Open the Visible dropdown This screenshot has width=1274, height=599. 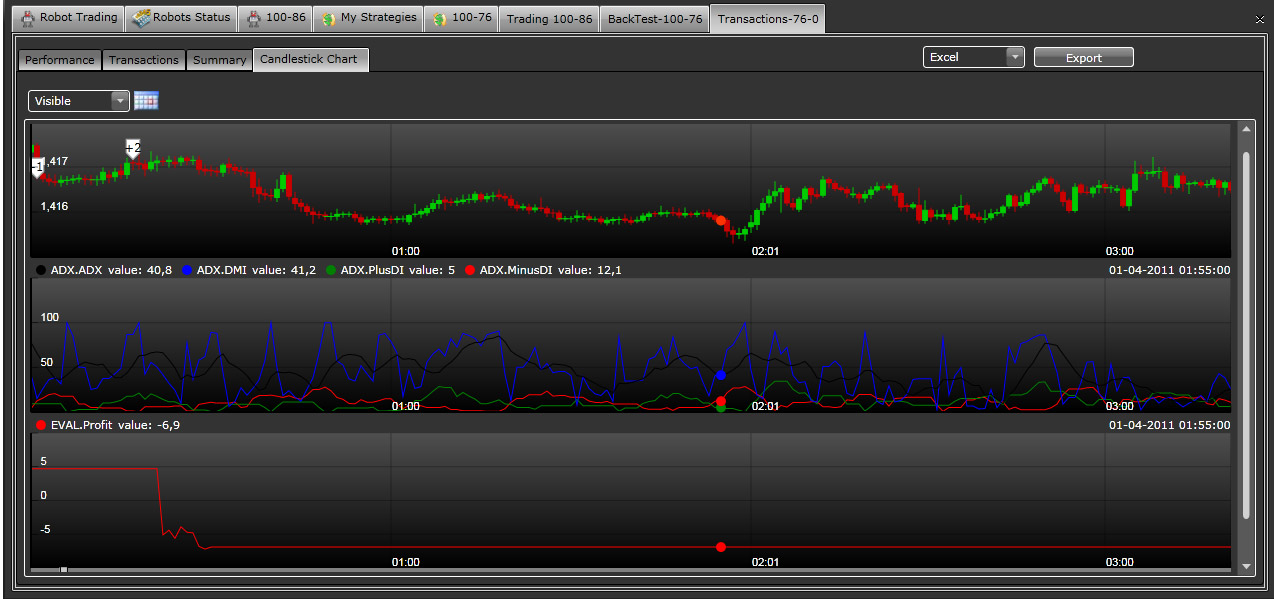click(x=80, y=101)
